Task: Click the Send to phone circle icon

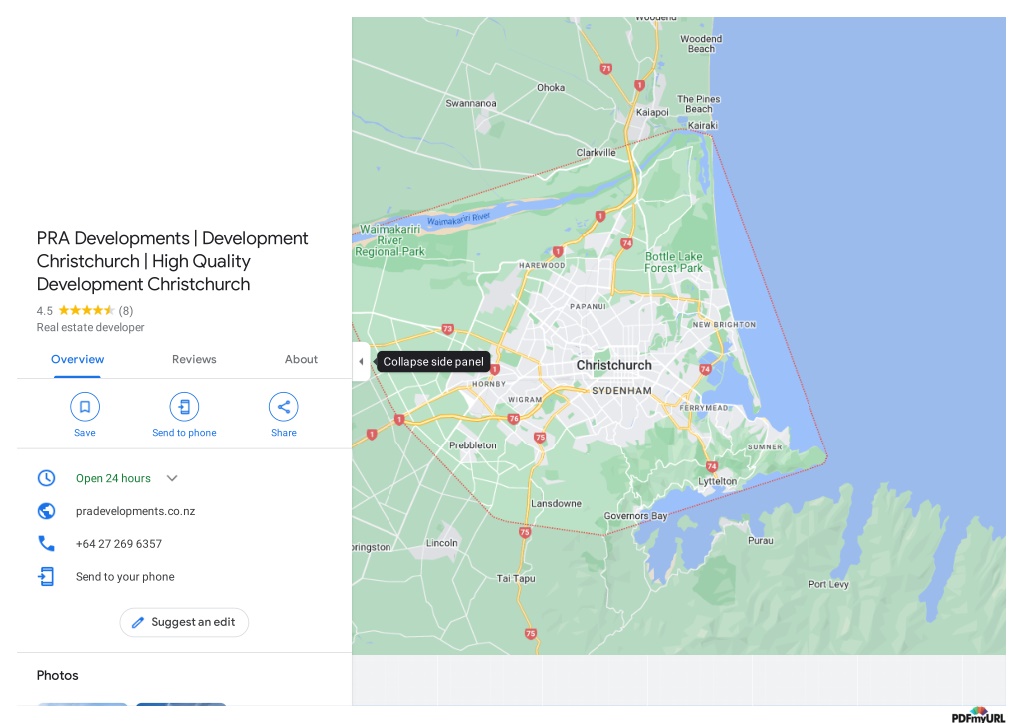Action: pyautogui.click(x=184, y=407)
